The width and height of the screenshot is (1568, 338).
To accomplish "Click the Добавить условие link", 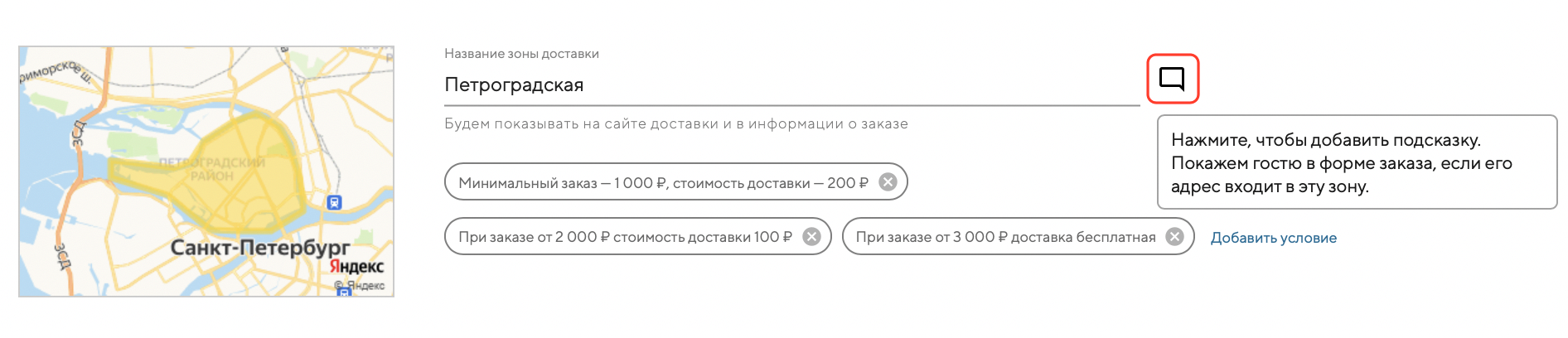I will (x=1273, y=238).
